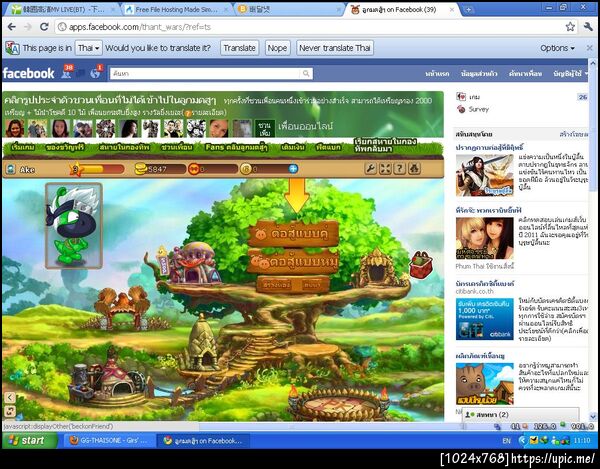Open game settings with the wrench icon
Screen dimensions: 600x469
pyautogui.click(x=370, y=168)
